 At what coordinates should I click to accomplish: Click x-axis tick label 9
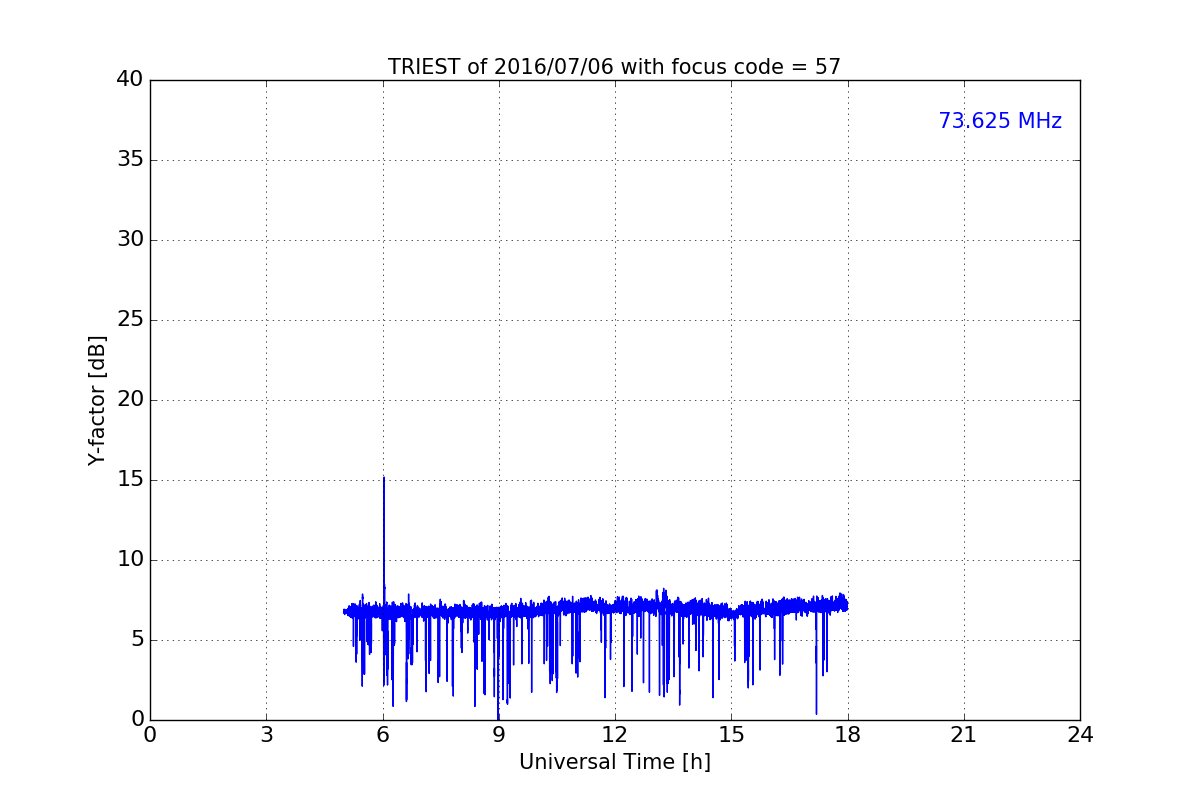point(498,735)
